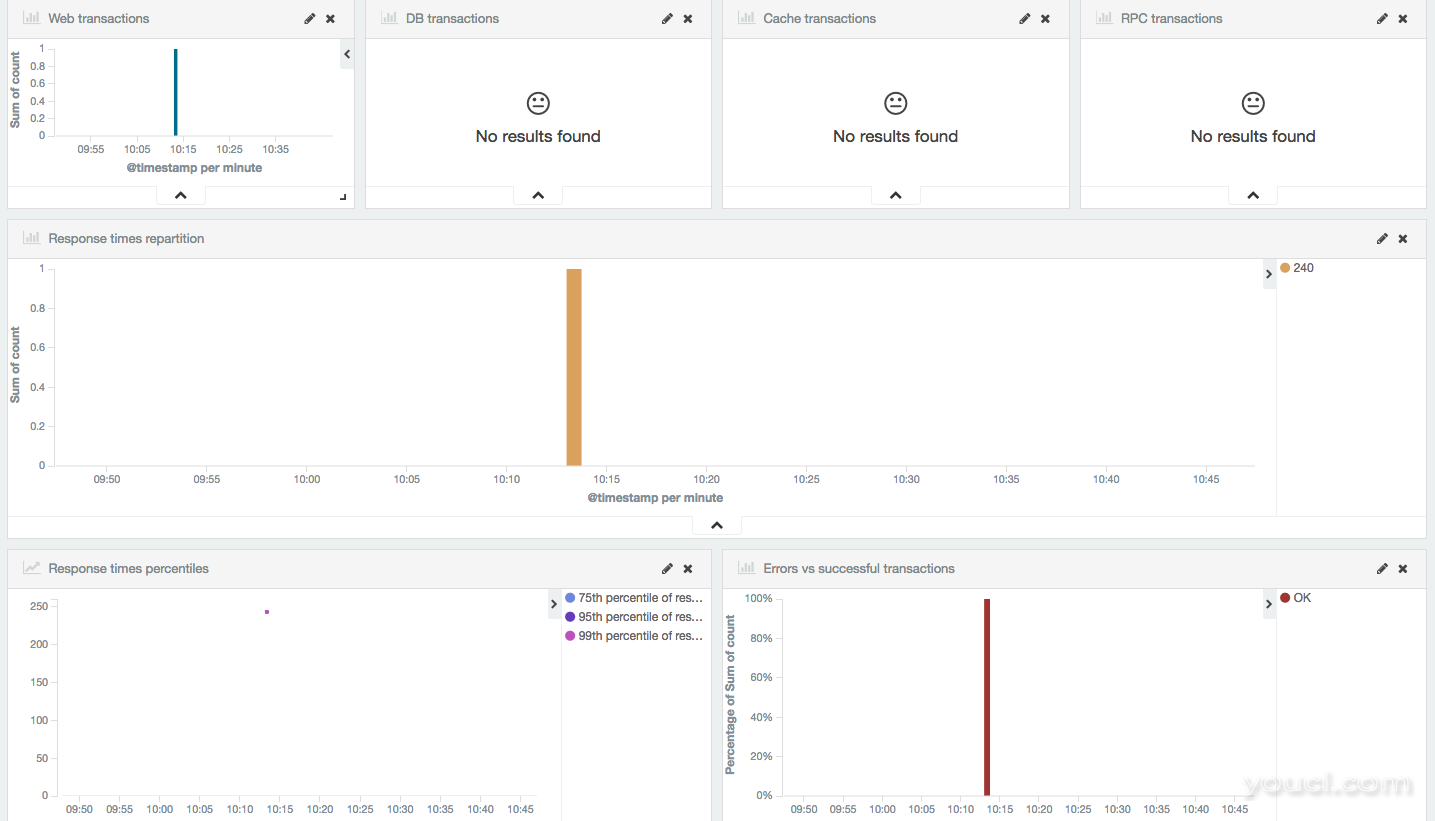
Task: Click the 75th percentile legend color dot
Action: 570,598
